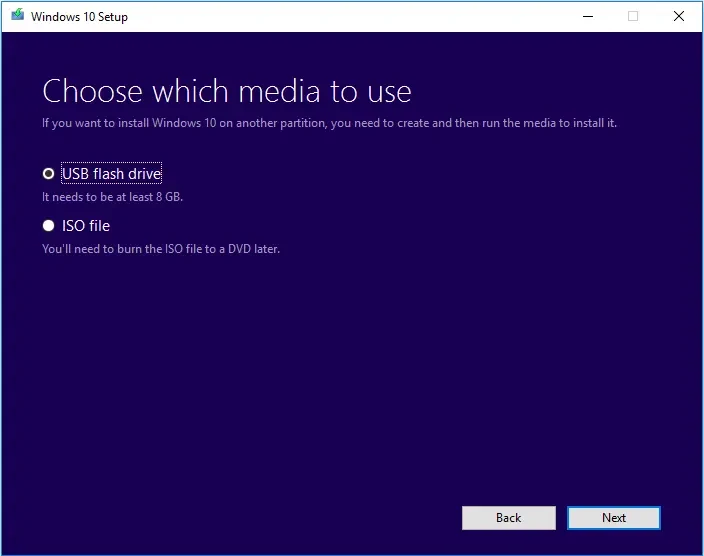Go back using the Back button
The image size is (704, 556).
click(x=508, y=517)
